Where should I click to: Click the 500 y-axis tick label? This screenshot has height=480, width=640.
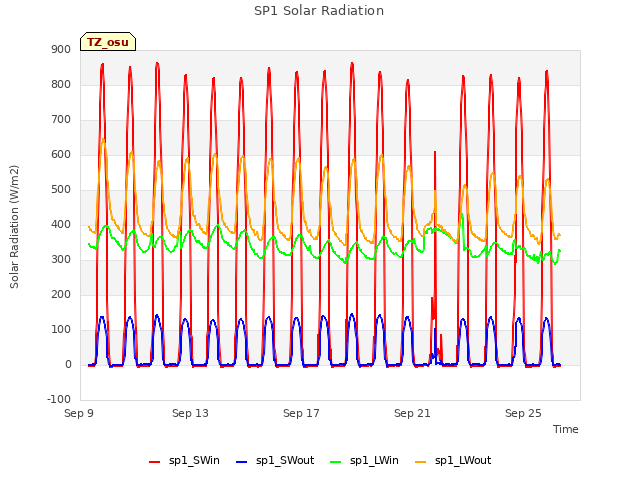pos(61,190)
